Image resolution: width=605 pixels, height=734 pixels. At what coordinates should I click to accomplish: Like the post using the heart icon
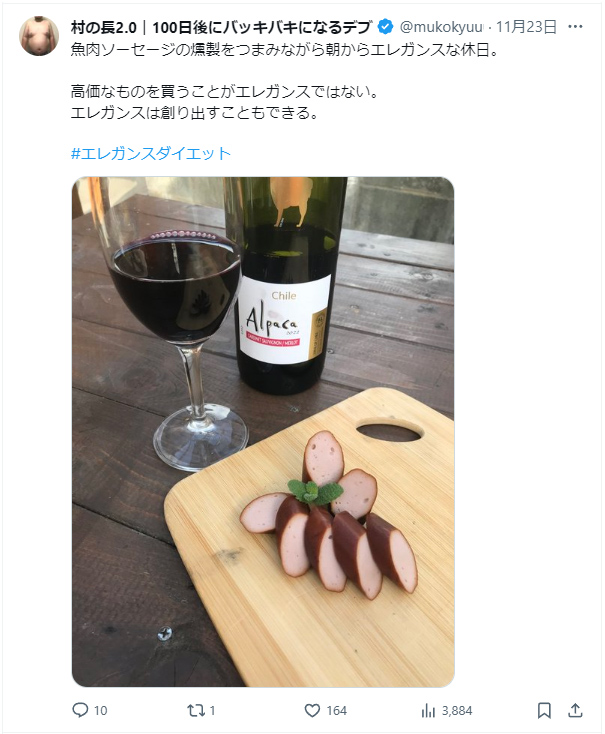click(312, 711)
